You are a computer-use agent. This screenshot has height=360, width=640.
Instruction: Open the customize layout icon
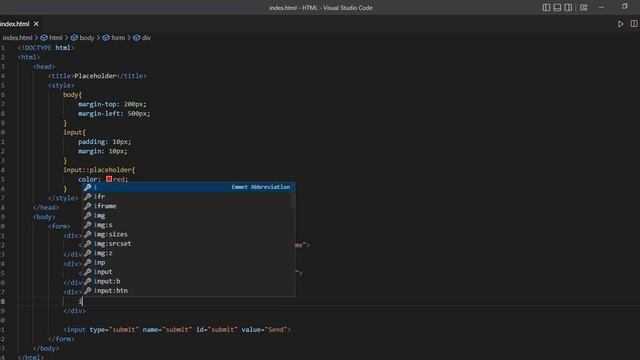point(584,7)
